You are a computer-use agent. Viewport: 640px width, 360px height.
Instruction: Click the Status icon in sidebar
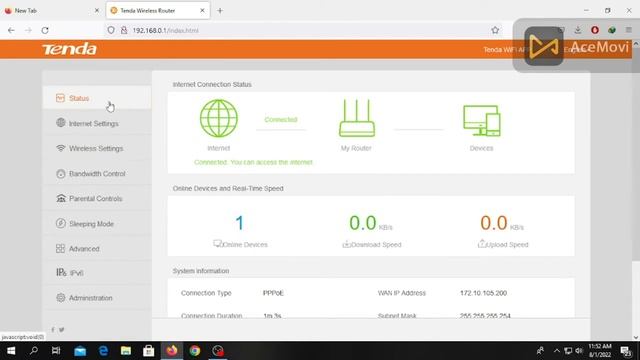pos(60,98)
